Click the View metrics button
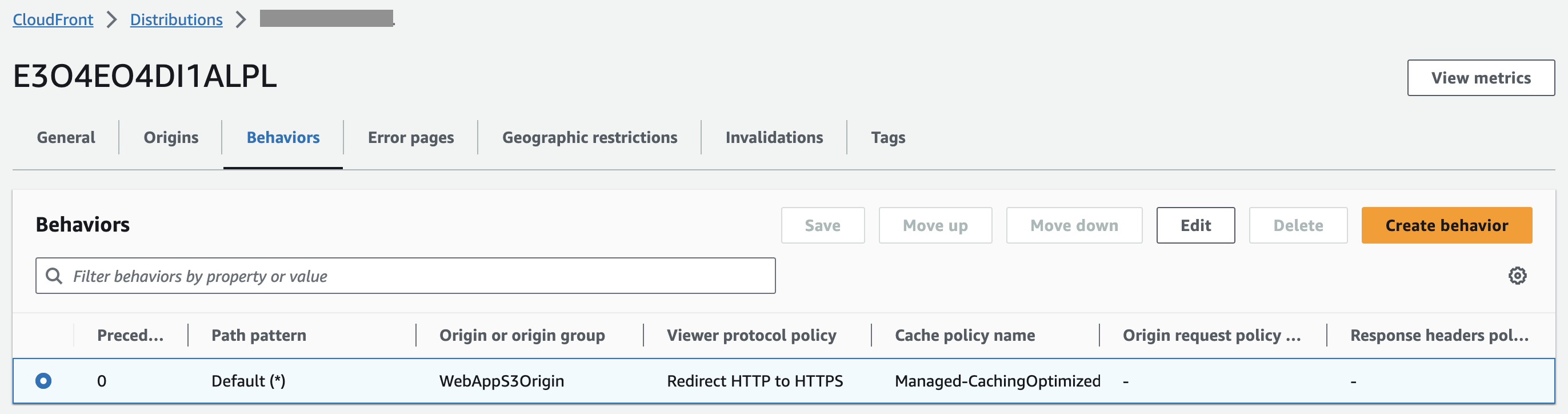 (1481, 78)
